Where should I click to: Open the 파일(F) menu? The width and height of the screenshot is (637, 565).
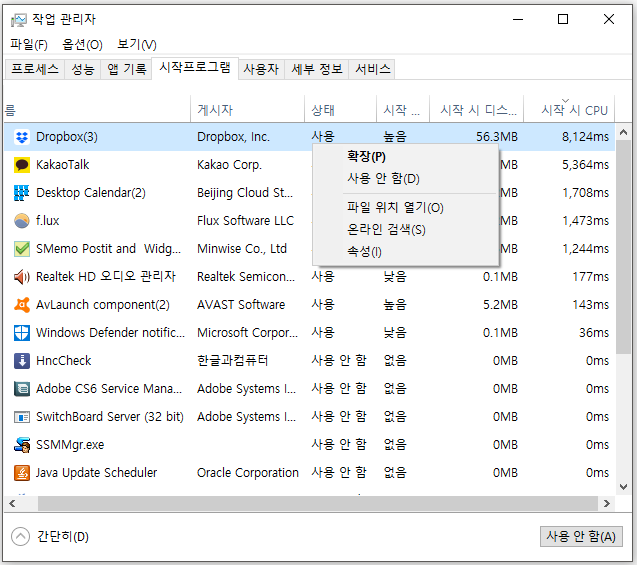click(29, 44)
